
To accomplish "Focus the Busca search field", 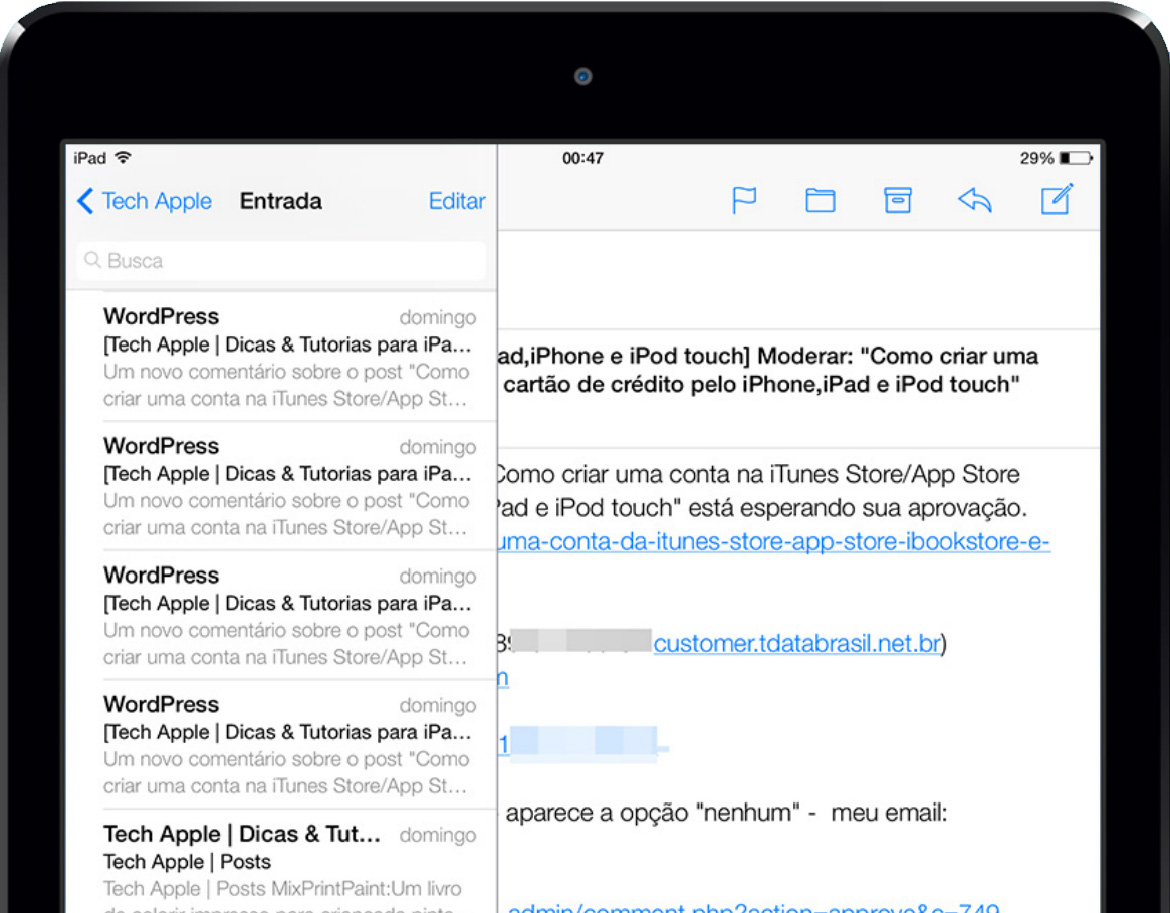I will point(281,260).
